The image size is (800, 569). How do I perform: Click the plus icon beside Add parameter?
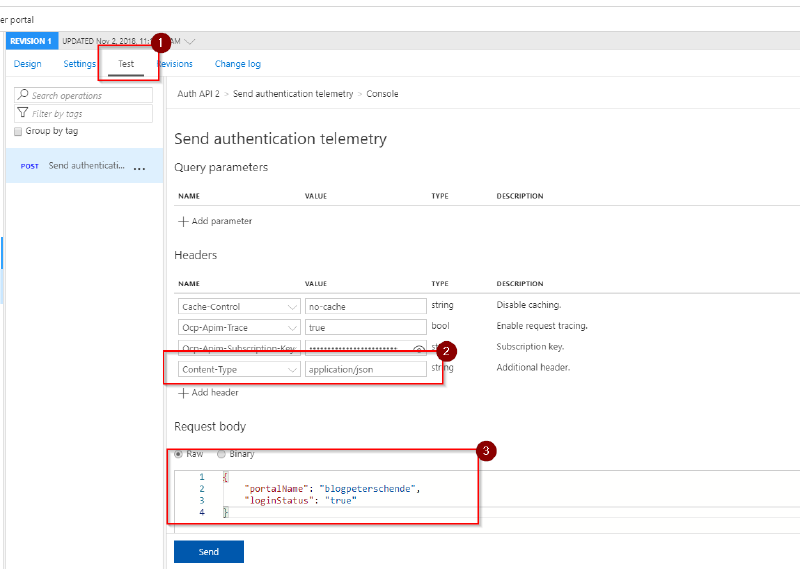[183, 221]
